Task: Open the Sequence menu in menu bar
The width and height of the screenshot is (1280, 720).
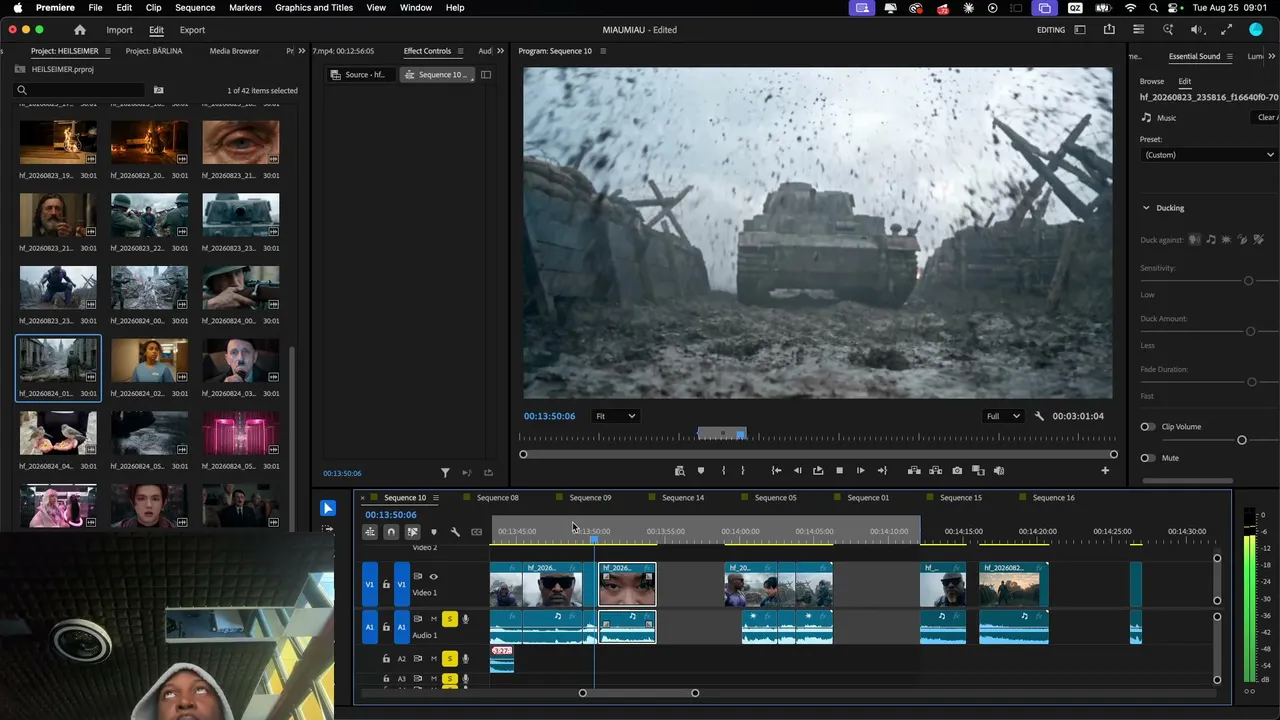Action: click(x=195, y=8)
